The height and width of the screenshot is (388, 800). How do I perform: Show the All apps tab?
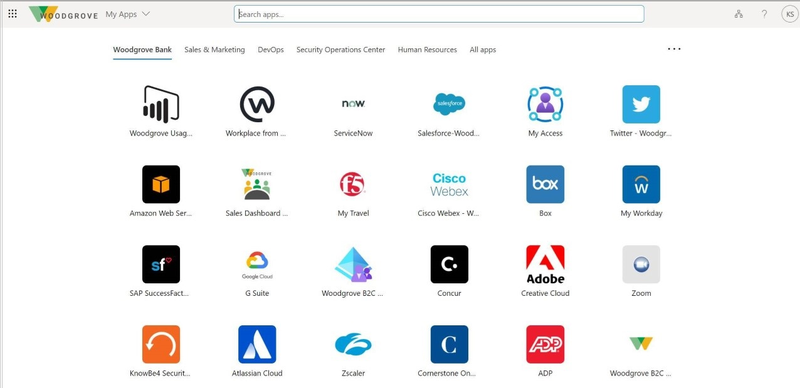coord(483,50)
